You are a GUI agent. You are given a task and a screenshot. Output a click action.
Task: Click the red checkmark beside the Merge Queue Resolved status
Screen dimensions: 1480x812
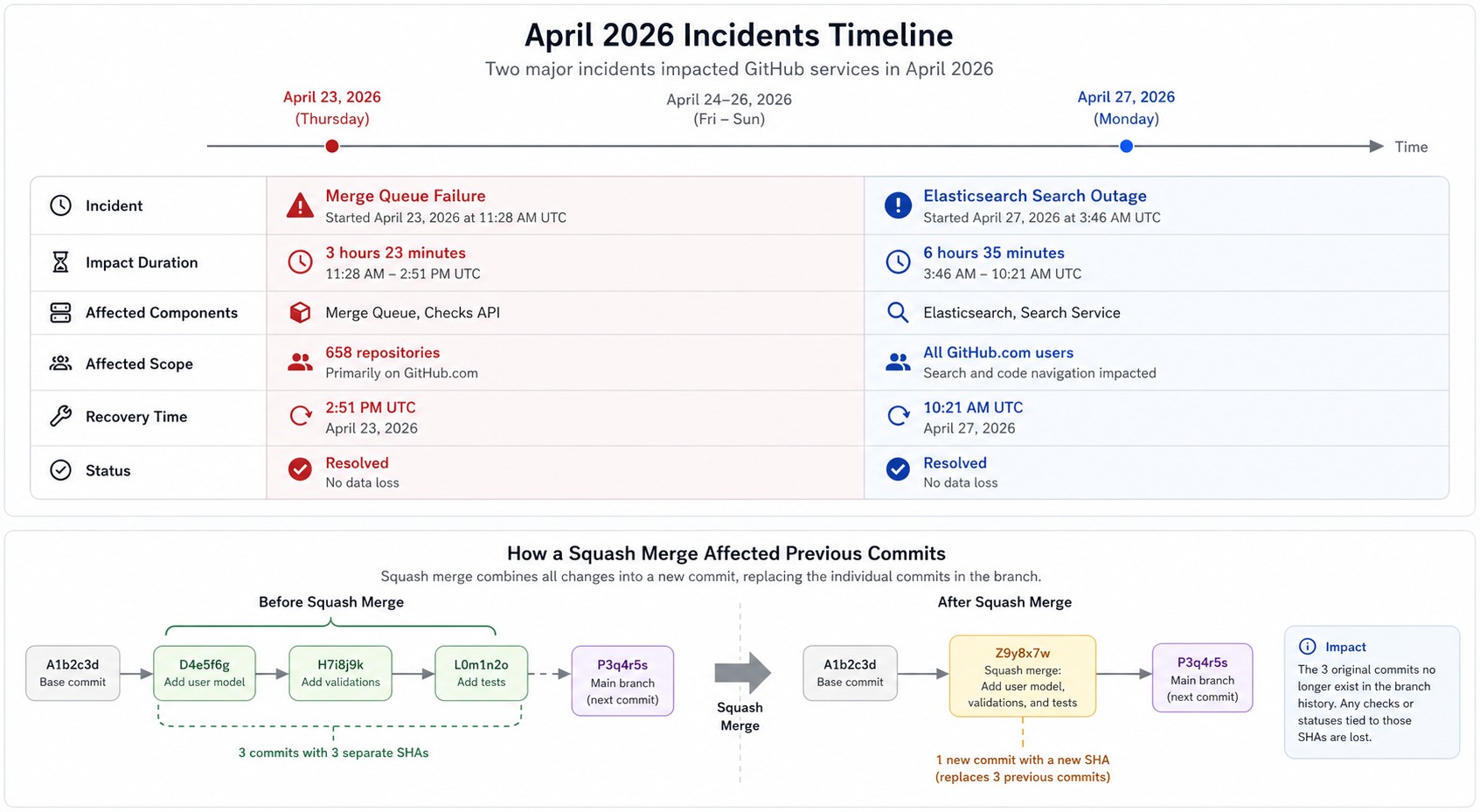click(300, 470)
